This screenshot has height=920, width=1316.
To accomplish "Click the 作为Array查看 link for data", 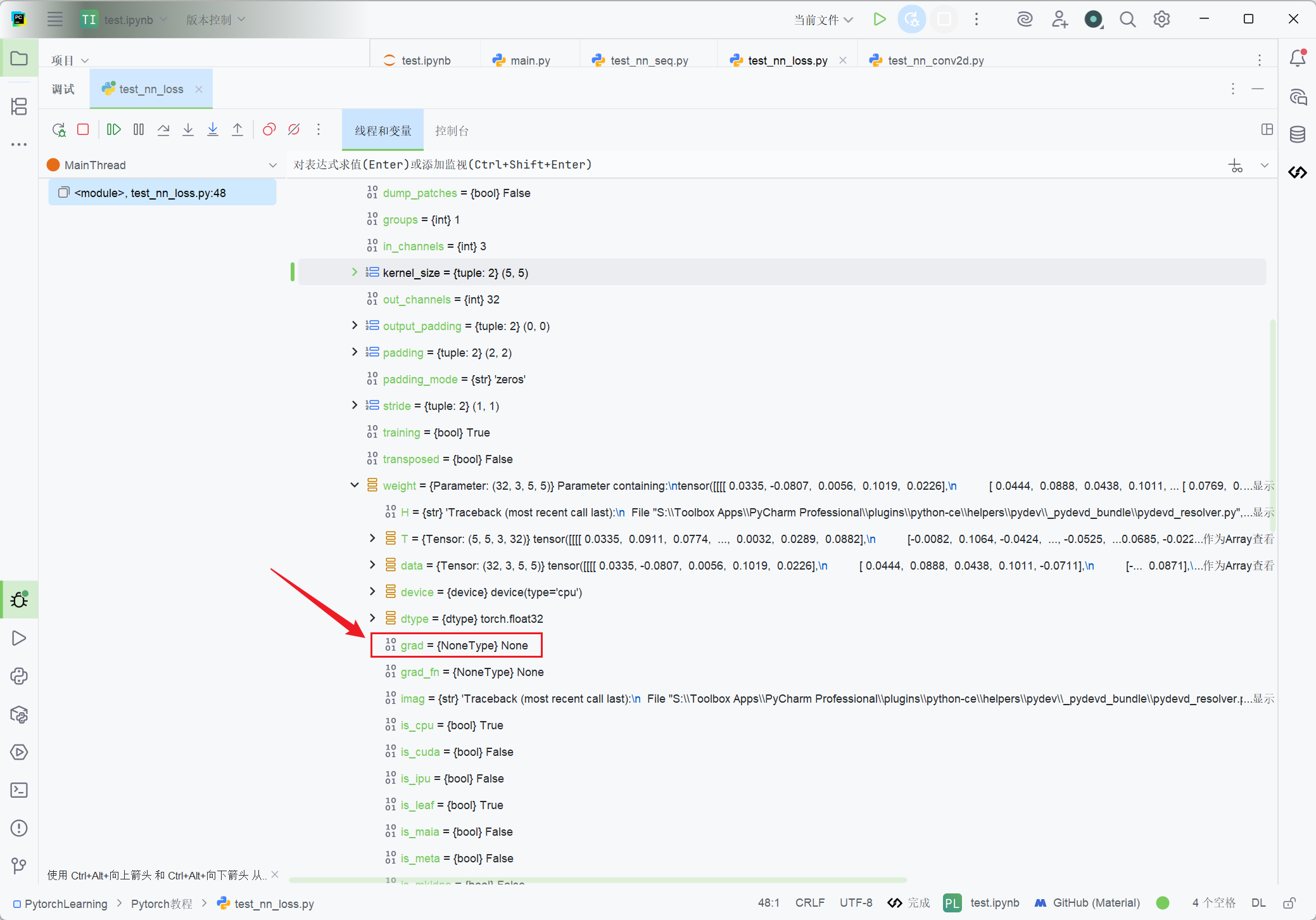I will point(1238,565).
